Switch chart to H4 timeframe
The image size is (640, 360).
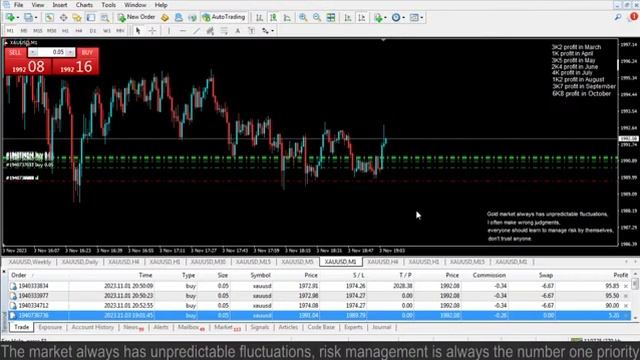(x=79, y=31)
